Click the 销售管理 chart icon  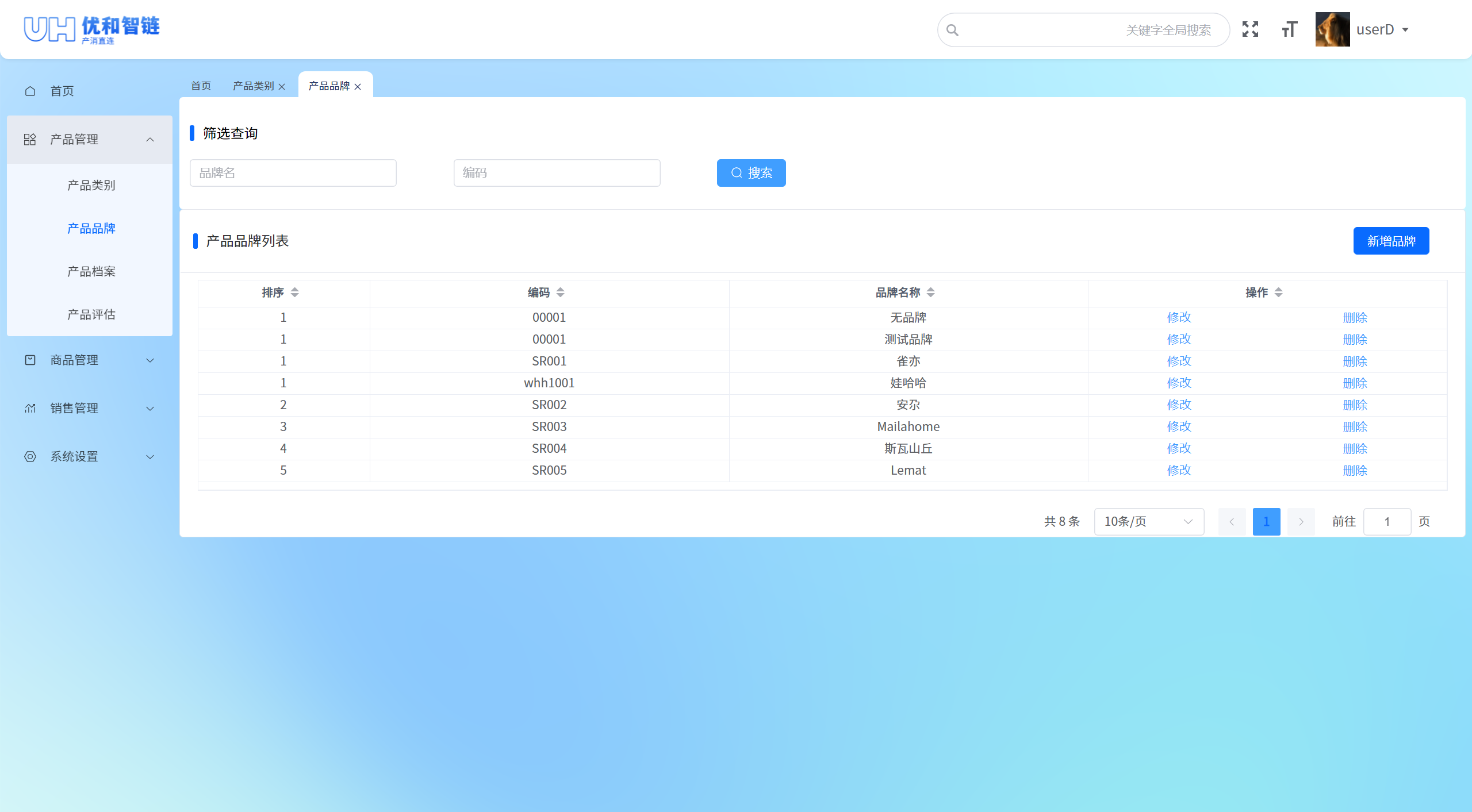tap(30, 408)
